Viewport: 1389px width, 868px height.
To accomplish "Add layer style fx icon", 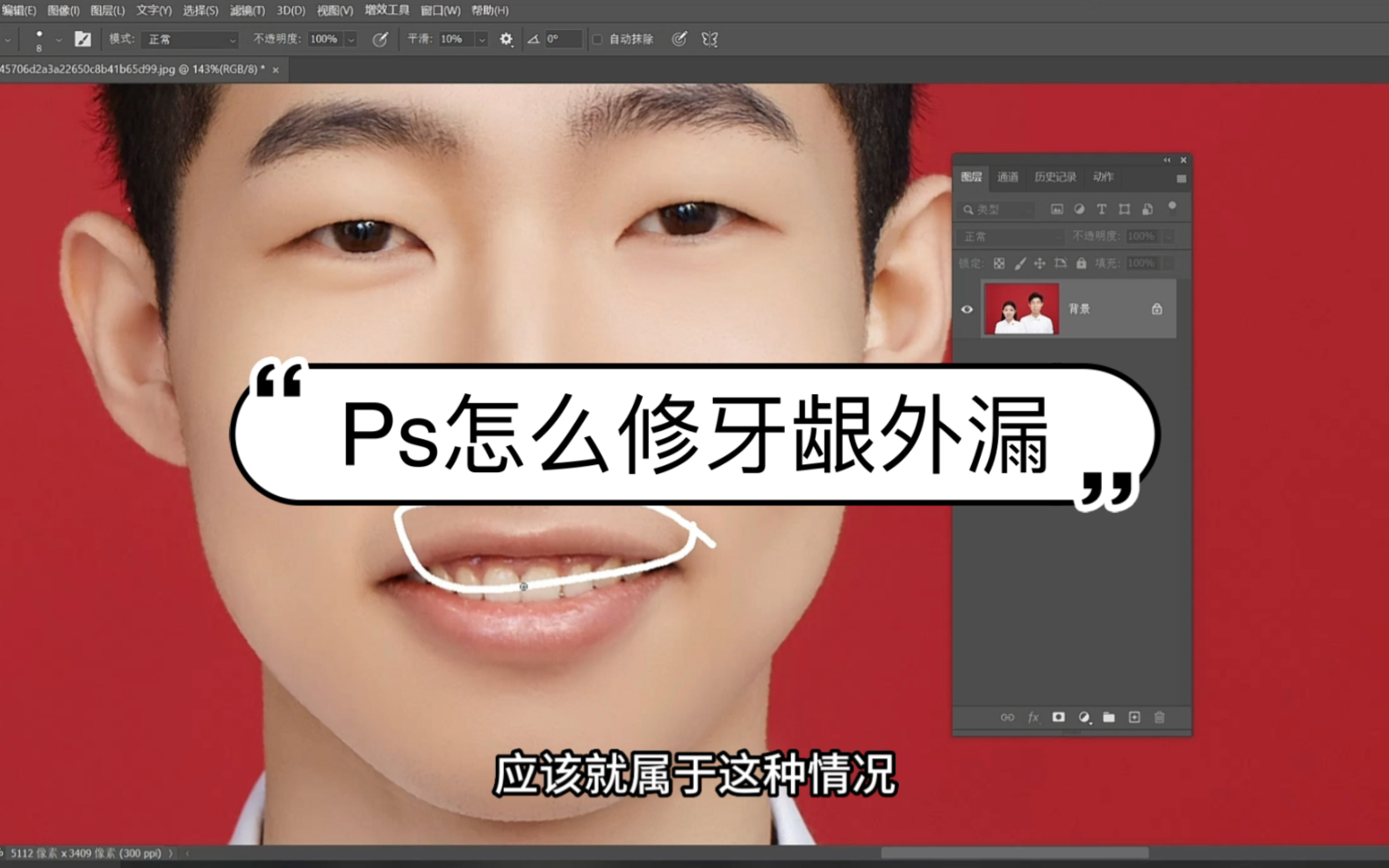I will [1033, 718].
